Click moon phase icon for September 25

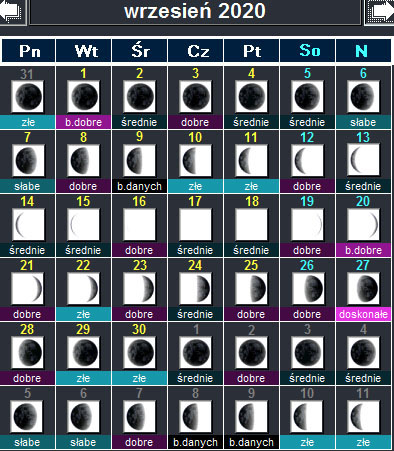coord(251,289)
